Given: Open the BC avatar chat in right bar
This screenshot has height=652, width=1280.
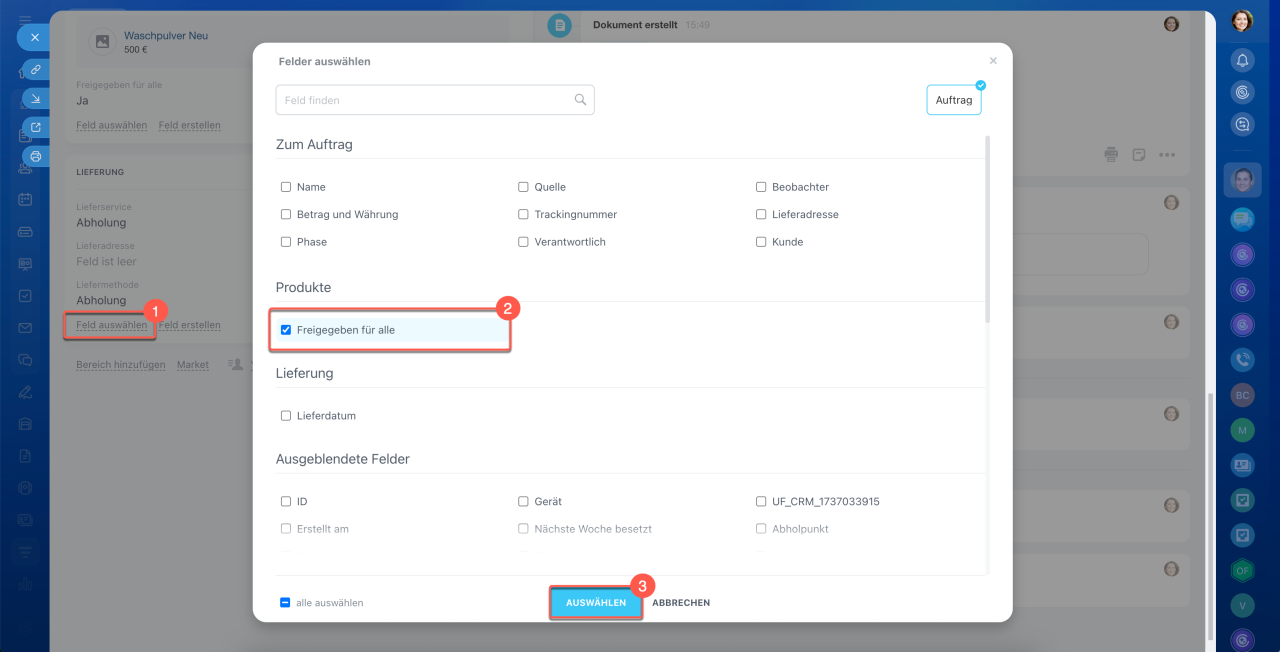Looking at the screenshot, I should point(1242,395).
